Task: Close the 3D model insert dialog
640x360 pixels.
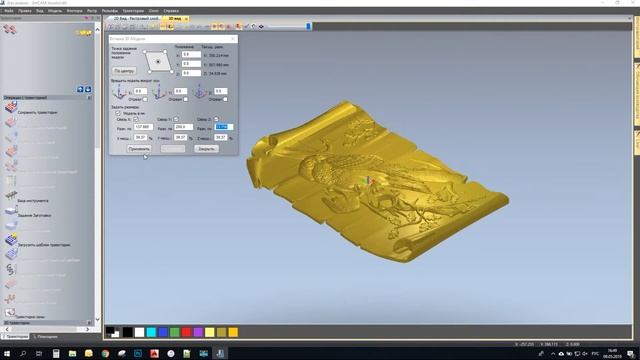Action: pos(233,39)
